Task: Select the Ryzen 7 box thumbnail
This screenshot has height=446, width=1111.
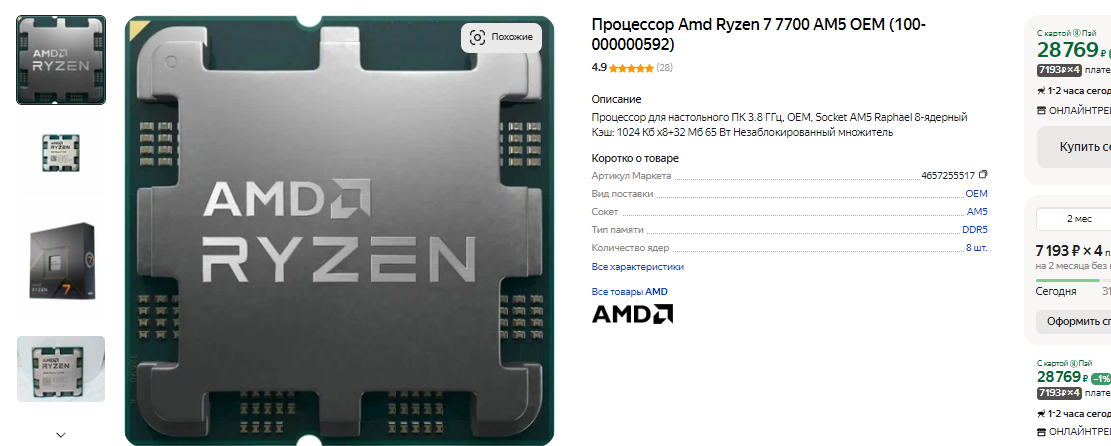Action: click(61, 260)
